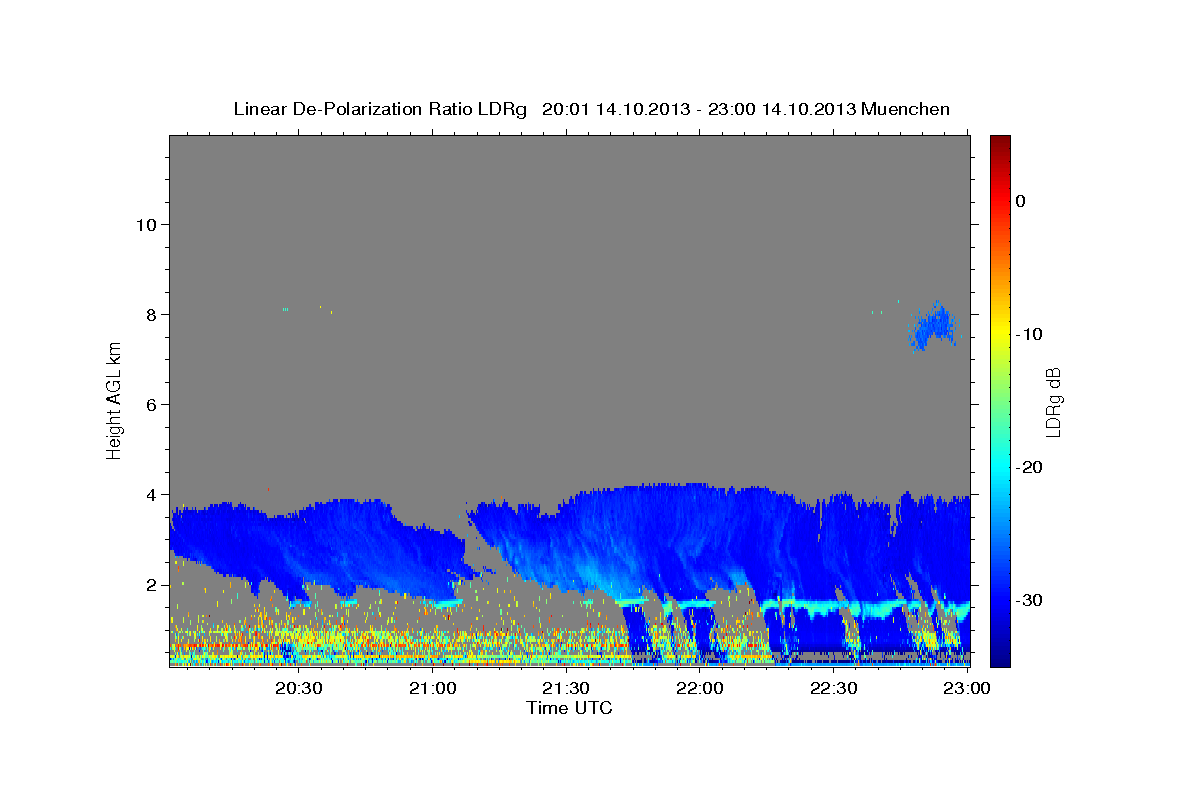Click the 21:30 time tick label

[x=566, y=688]
